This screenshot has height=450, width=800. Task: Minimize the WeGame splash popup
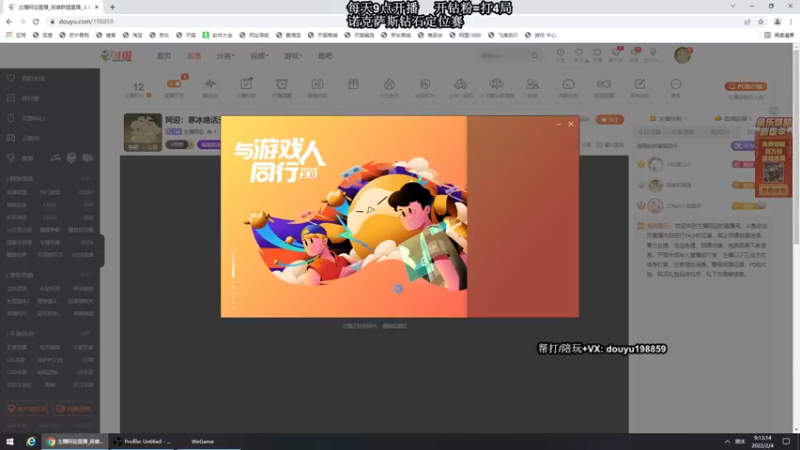559,124
